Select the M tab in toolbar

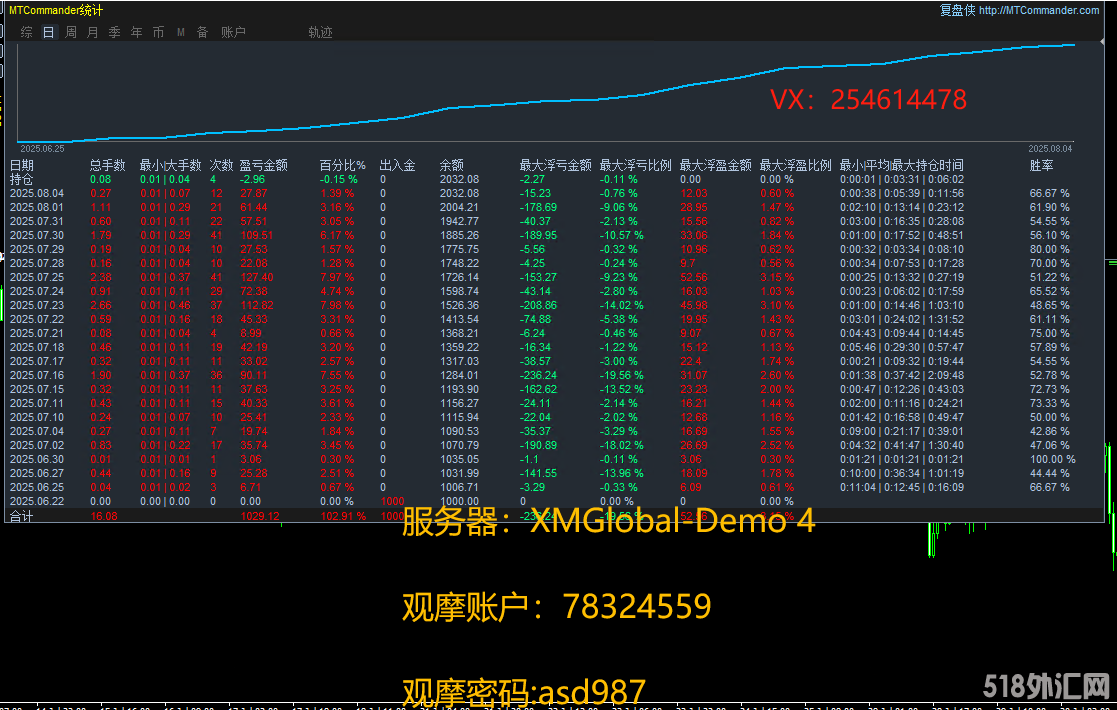181,32
